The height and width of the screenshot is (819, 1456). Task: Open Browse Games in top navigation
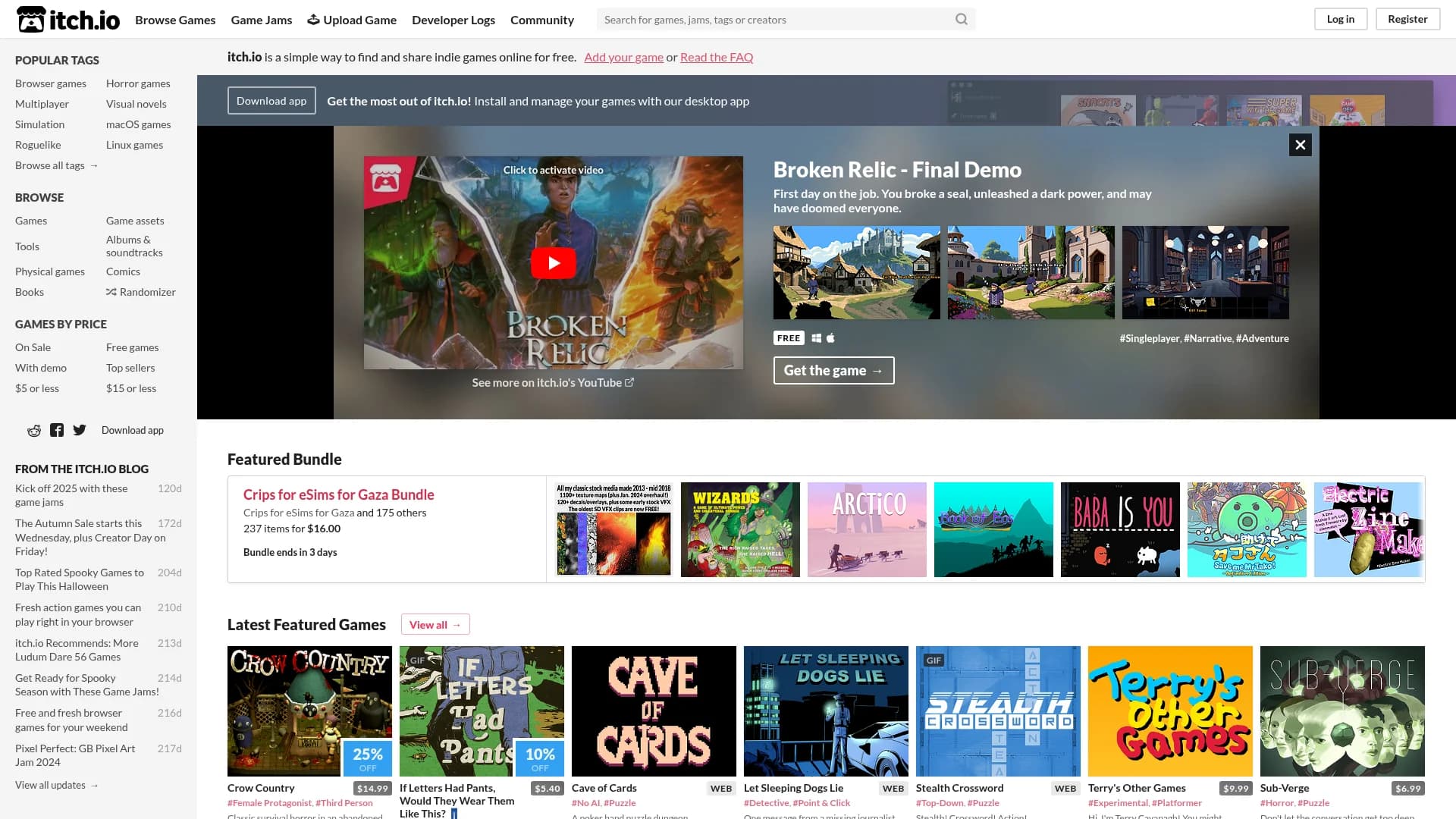(x=175, y=20)
